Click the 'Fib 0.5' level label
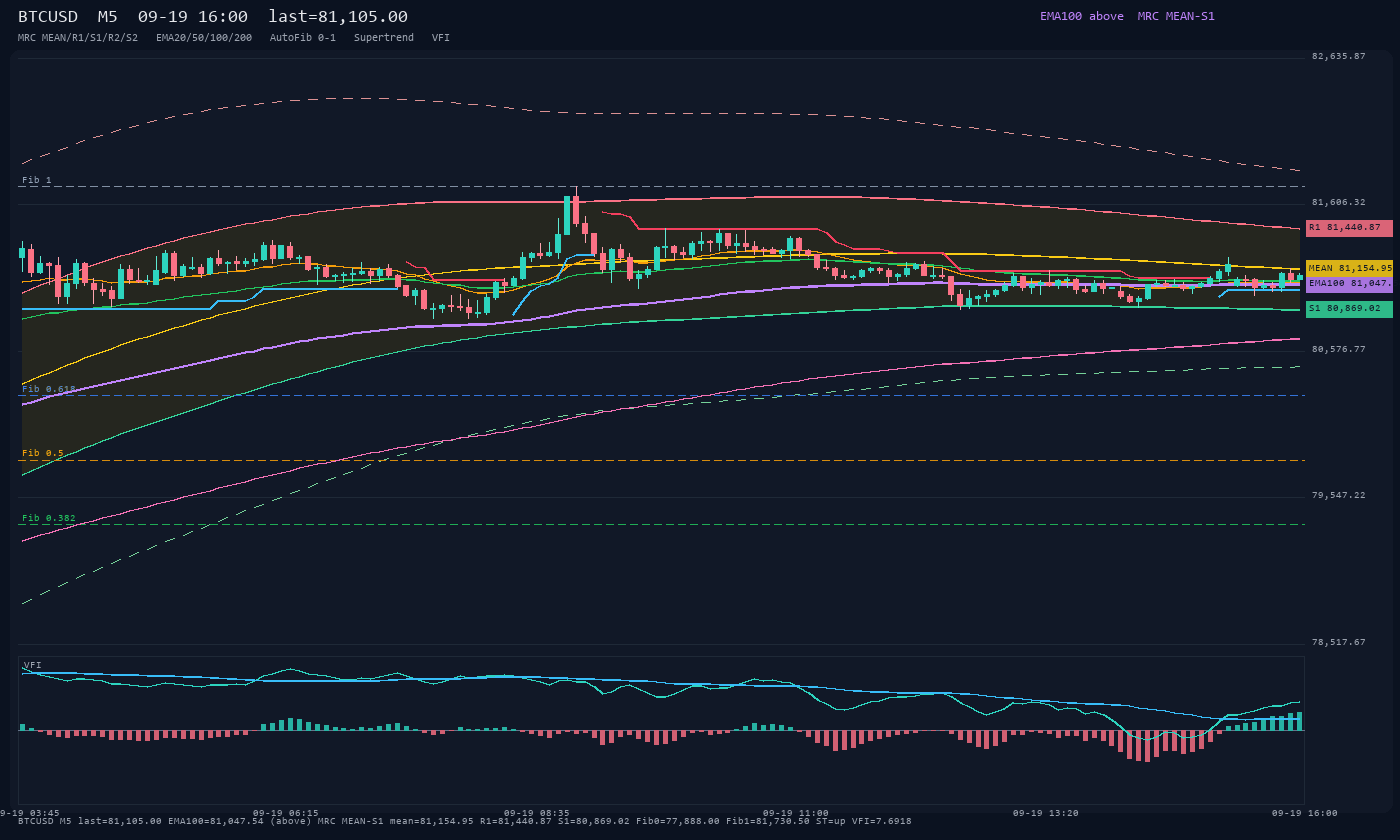The width and height of the screenshot is (1400, 840). click(x=43, y=453)
